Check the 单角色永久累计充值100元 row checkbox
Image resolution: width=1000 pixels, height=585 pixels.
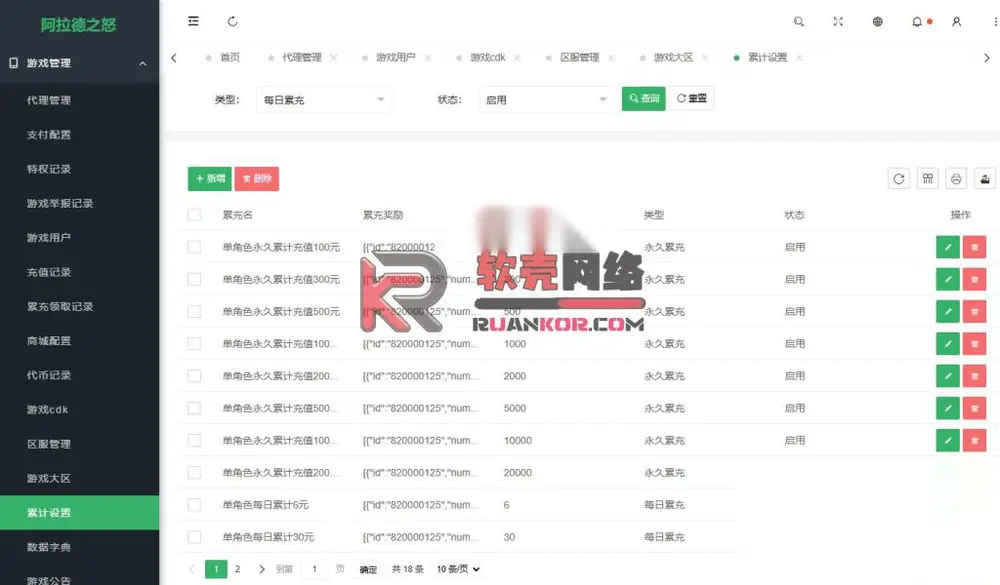(195, 247)
